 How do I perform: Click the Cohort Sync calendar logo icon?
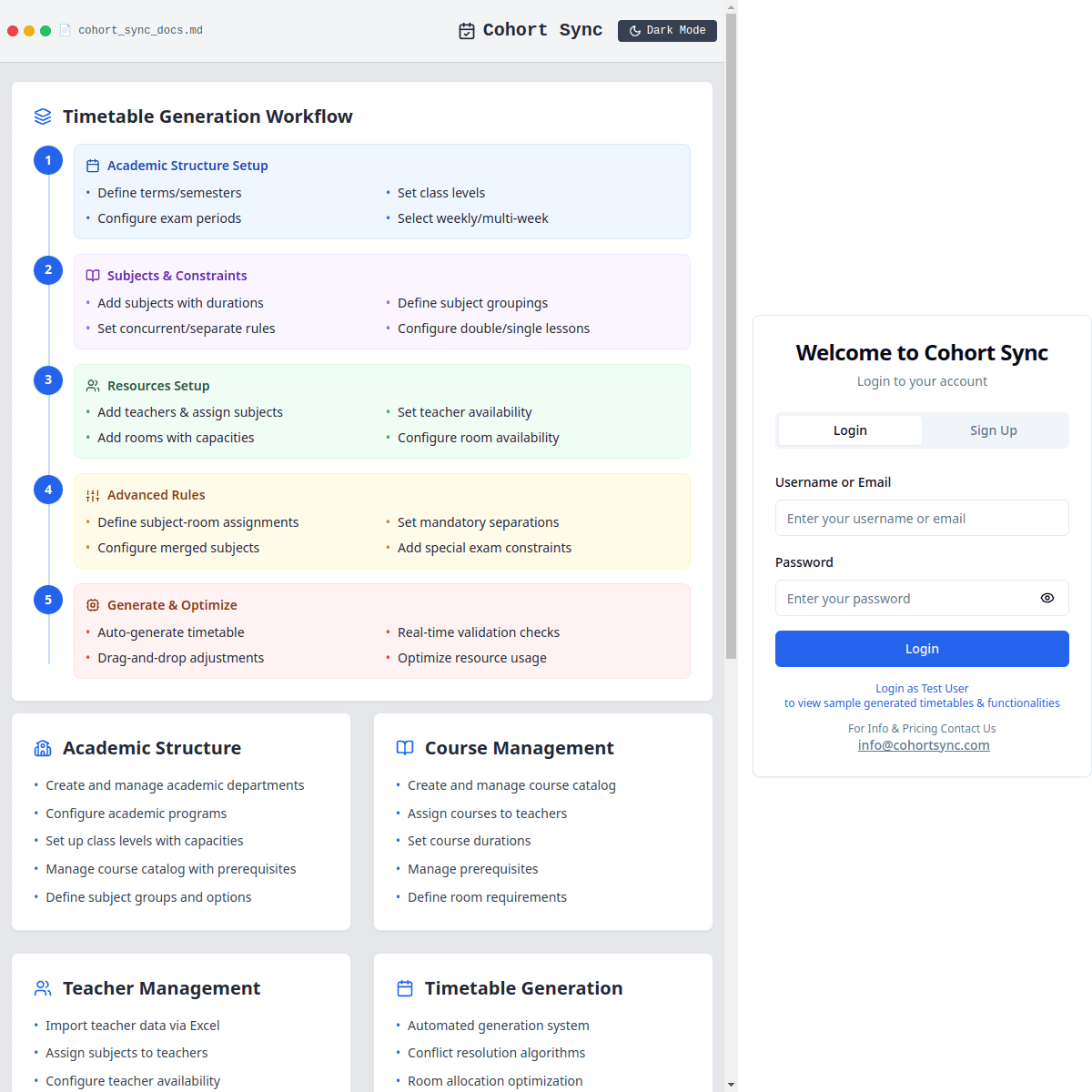467,31
